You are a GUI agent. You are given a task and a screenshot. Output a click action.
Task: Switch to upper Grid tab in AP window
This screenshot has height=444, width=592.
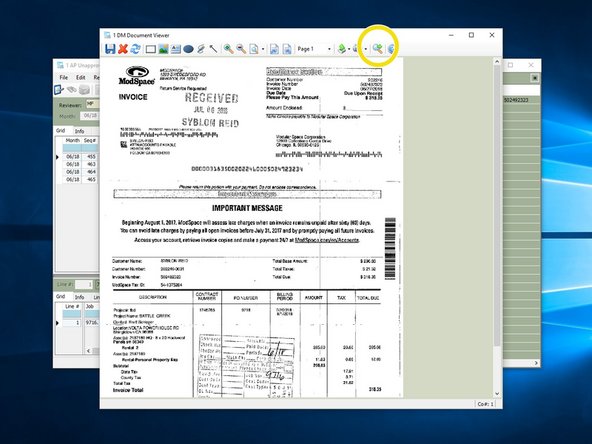(x=60, y=131)
